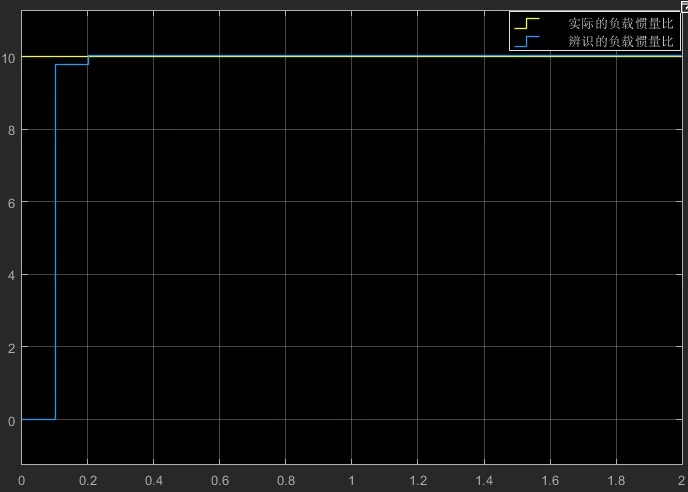Click the x-axis tick label 0.2
688x492 pixels.
(x=88, y=481)
